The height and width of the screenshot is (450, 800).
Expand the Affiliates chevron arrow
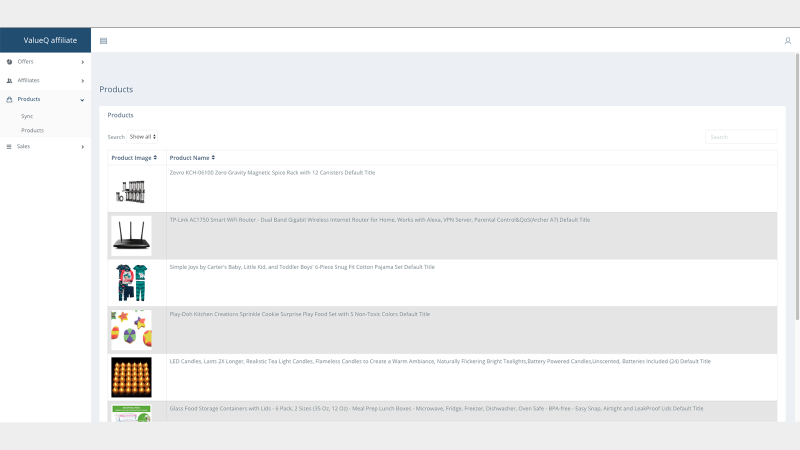(83, 81)
